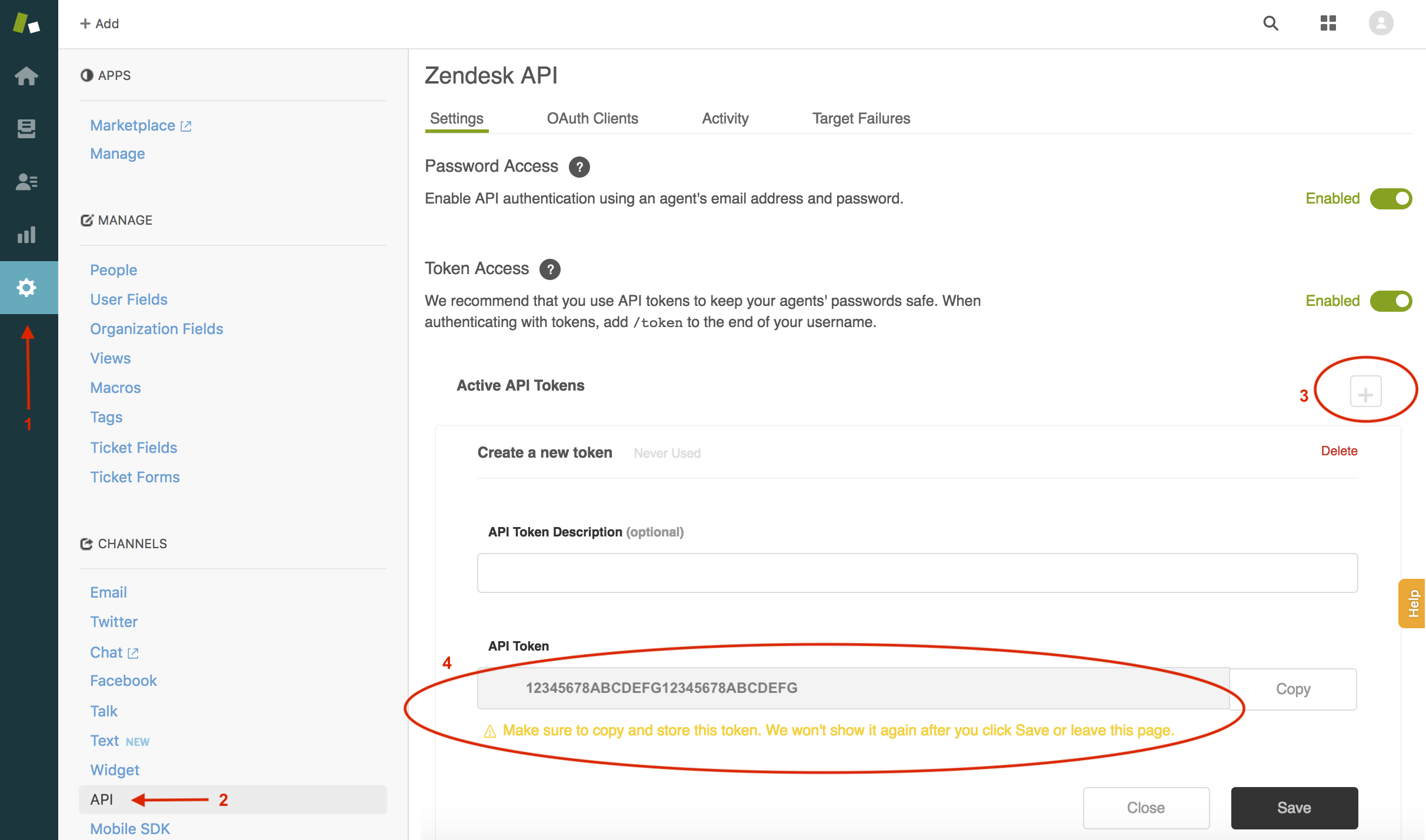
Task: Click the Token Access help icon
Action: [550, 269]
